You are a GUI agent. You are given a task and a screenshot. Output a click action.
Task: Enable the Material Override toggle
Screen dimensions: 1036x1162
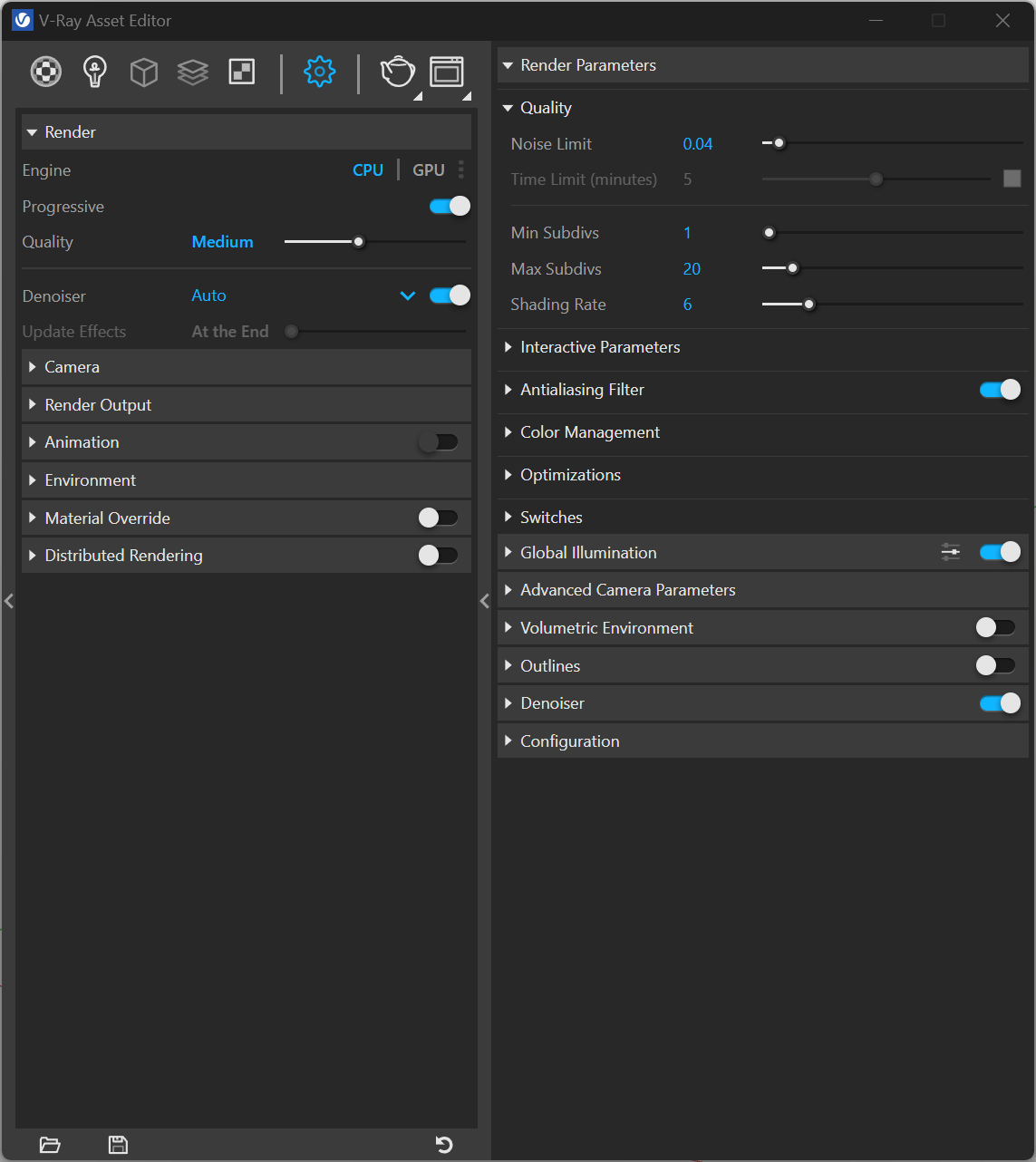439,518
